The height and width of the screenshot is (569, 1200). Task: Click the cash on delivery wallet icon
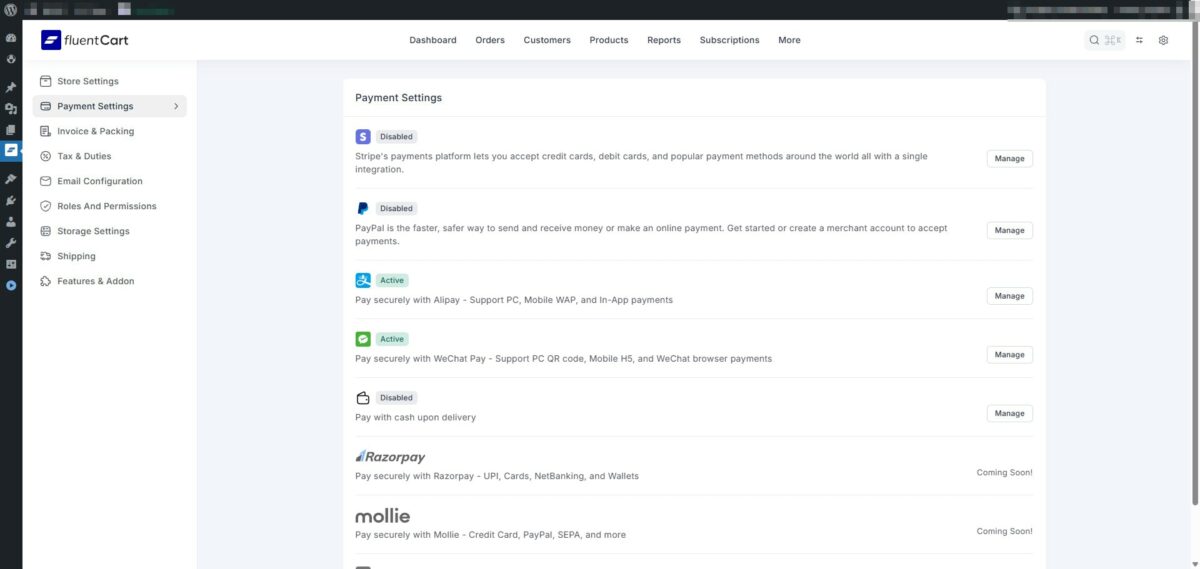[363, 398]
